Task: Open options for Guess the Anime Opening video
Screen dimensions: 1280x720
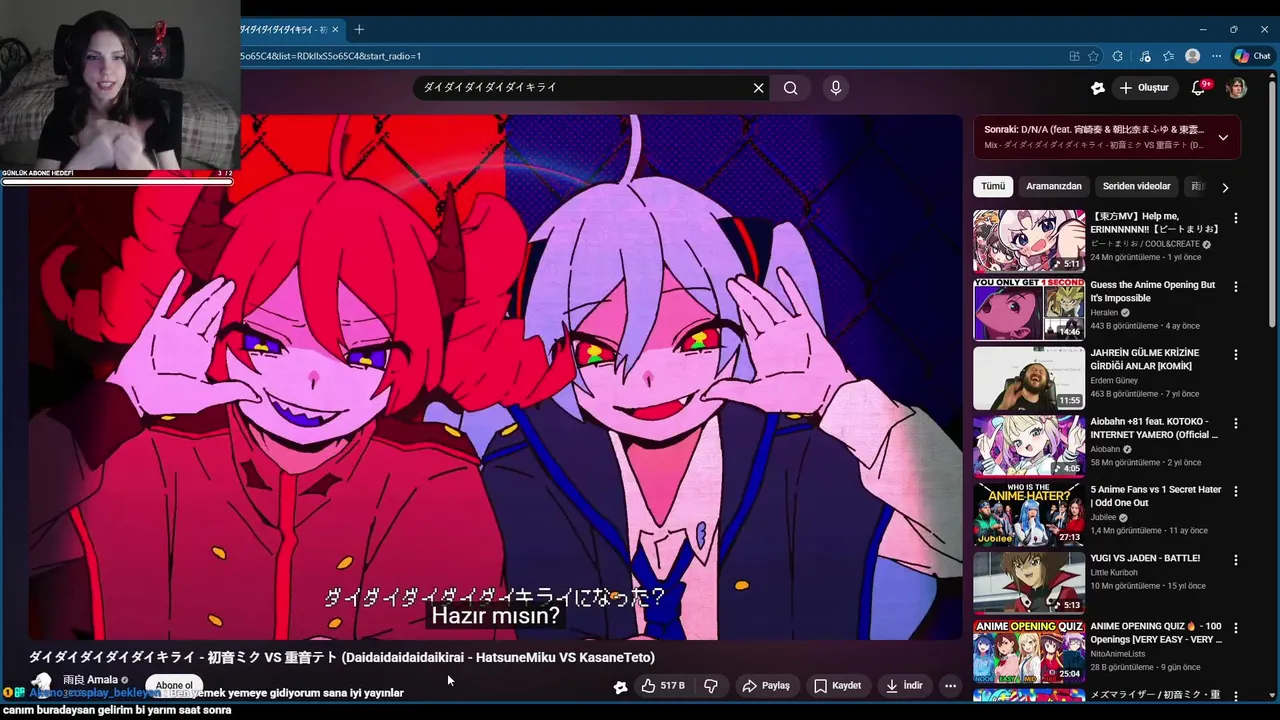Action: pos(1236,286)
